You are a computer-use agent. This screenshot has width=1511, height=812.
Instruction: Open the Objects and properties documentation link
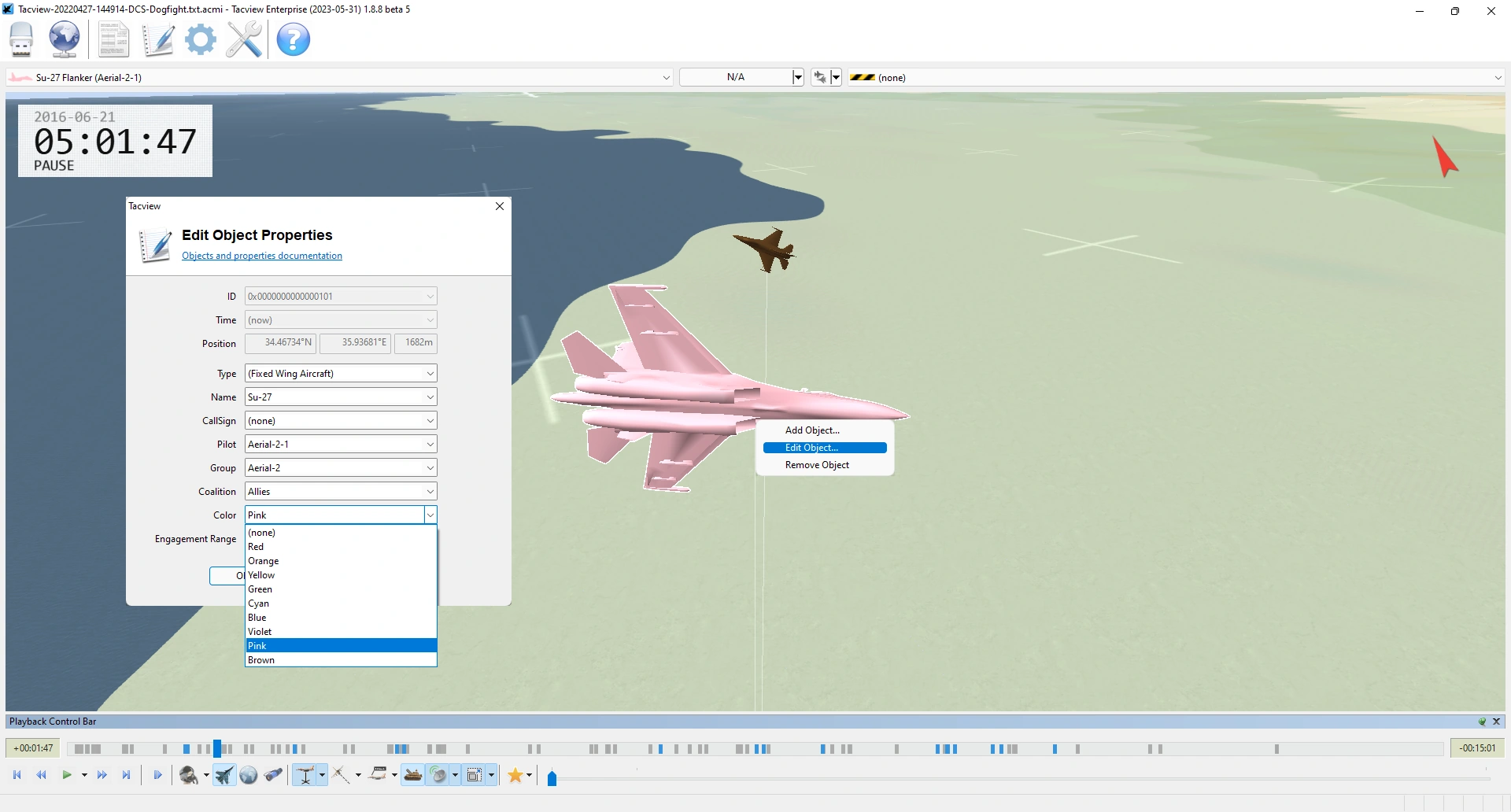[x=262, y=256]
